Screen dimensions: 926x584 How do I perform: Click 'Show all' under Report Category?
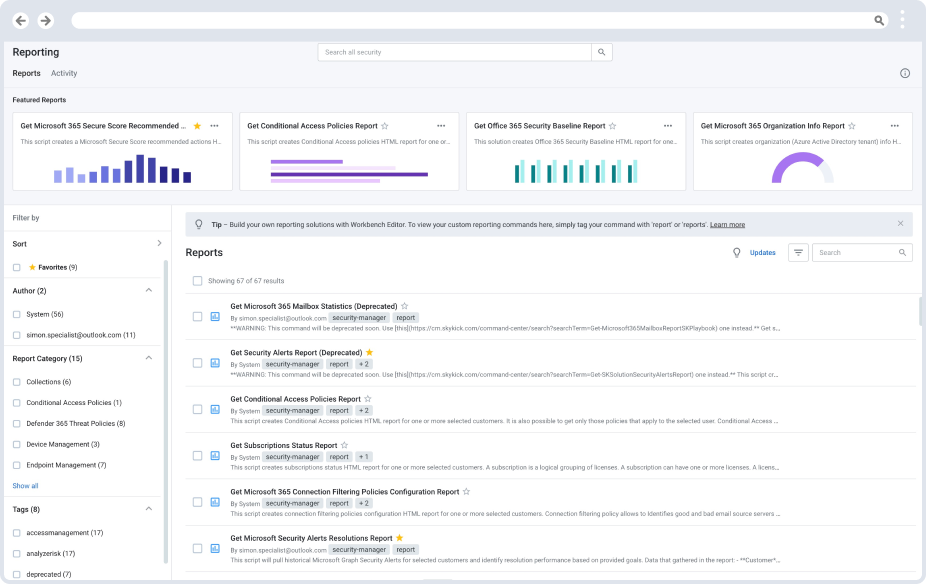click(25, 486)
